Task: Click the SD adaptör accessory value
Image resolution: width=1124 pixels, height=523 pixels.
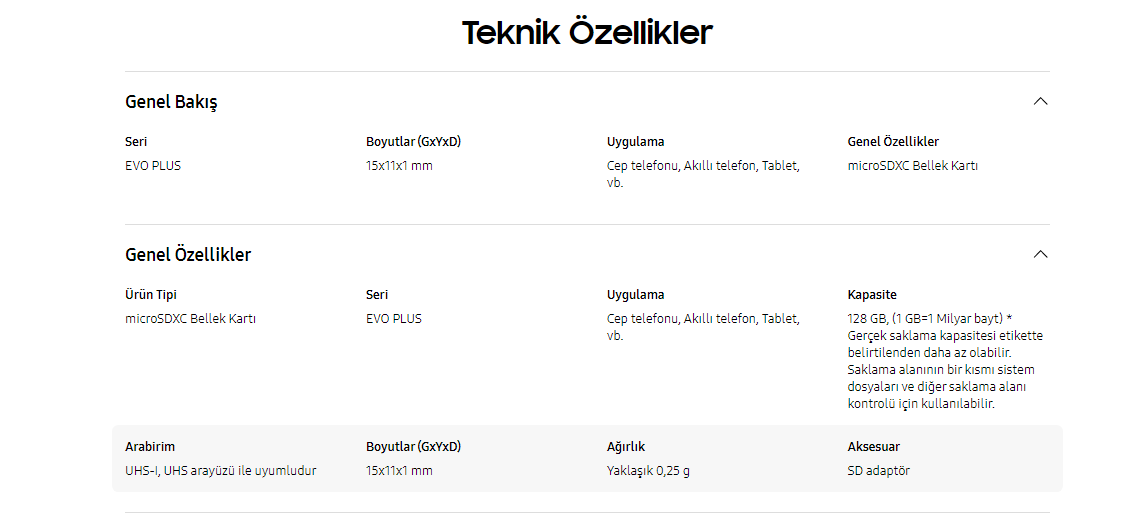Action: pyautogui.click(x=879, y=470)
